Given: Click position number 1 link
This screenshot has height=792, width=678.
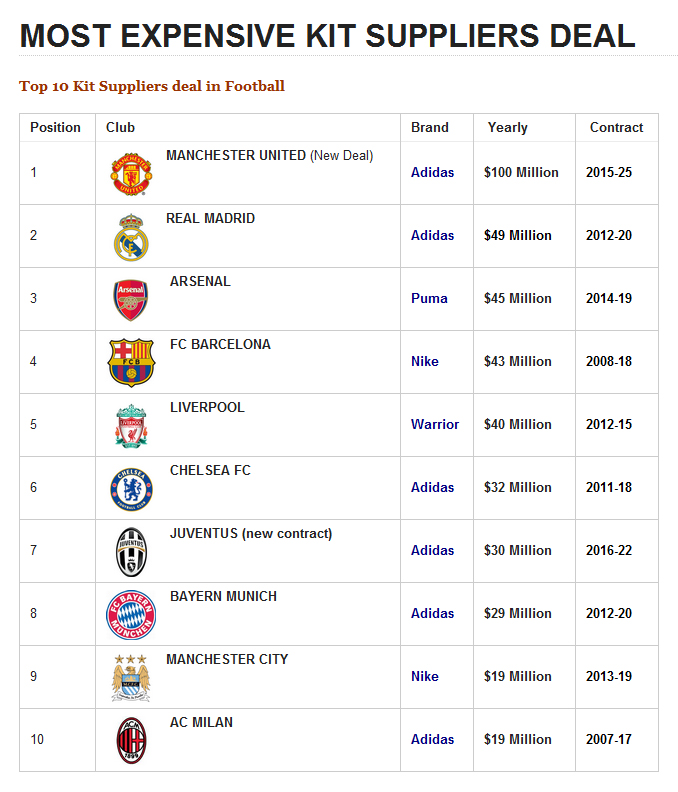Looking at the screenshot, I should coord(34,173).
